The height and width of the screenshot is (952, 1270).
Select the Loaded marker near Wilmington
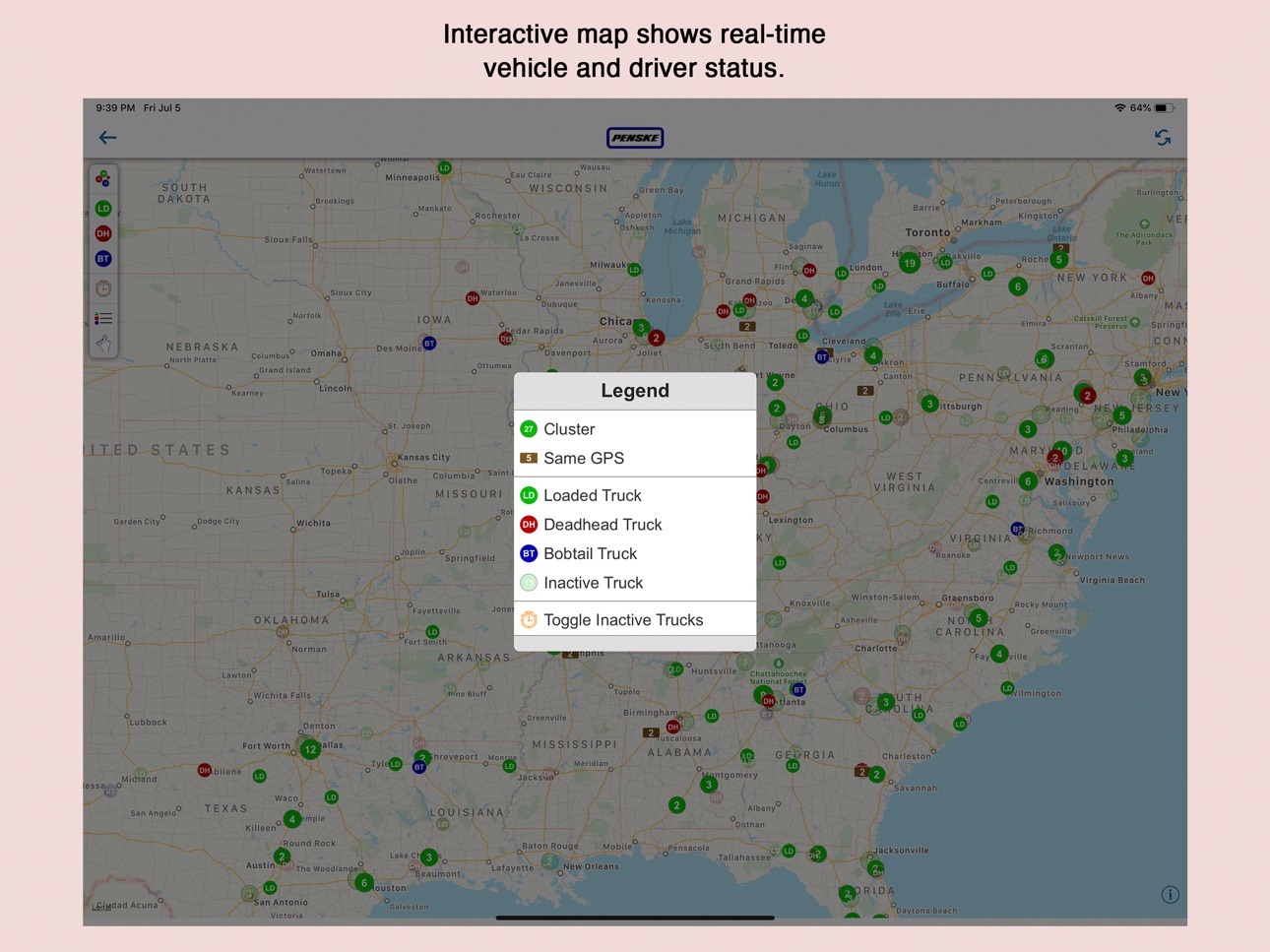(1007, 688)
